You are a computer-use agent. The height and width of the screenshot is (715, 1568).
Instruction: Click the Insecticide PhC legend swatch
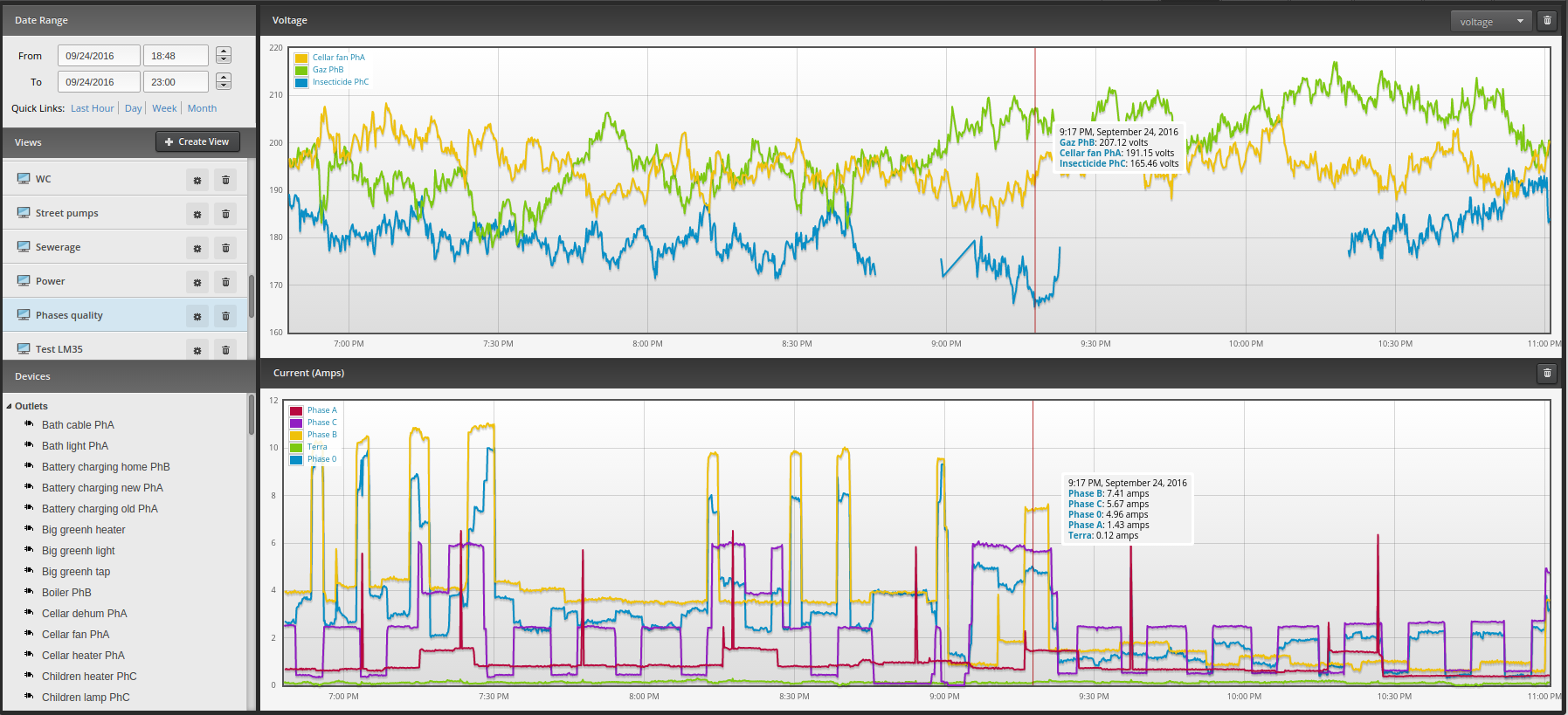301,82
